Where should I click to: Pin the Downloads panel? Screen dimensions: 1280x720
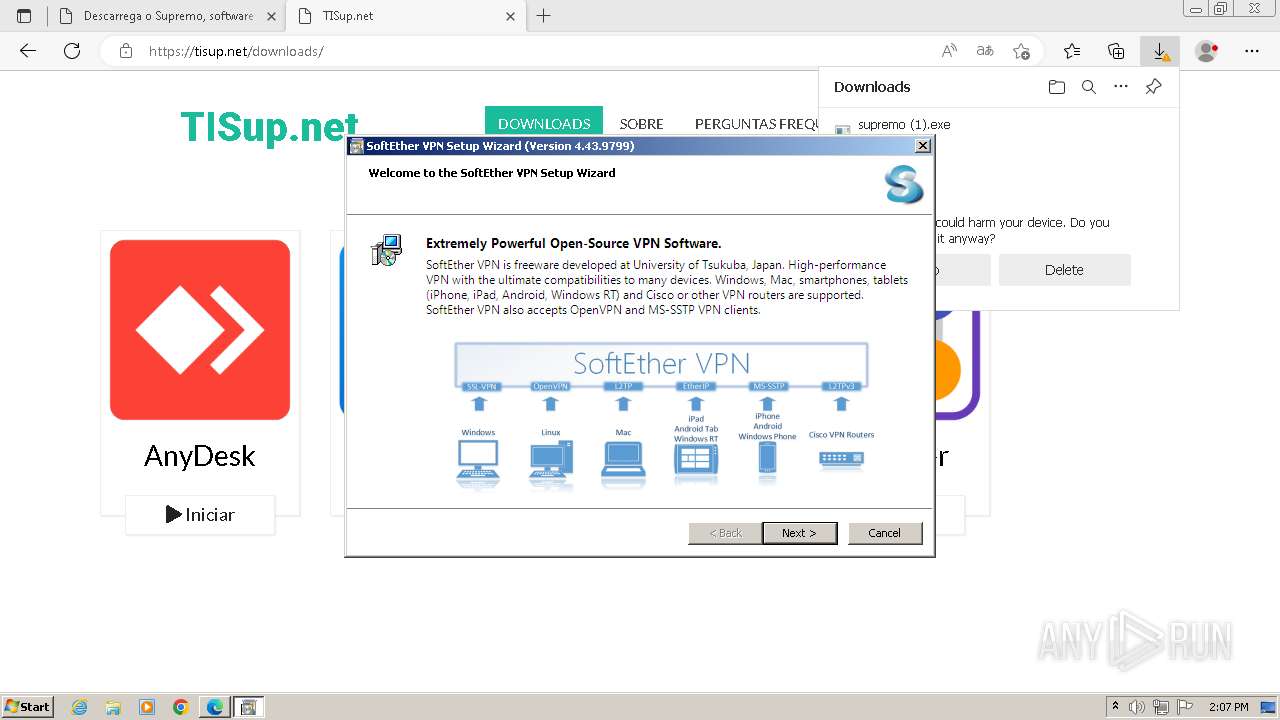(1153, 87)
